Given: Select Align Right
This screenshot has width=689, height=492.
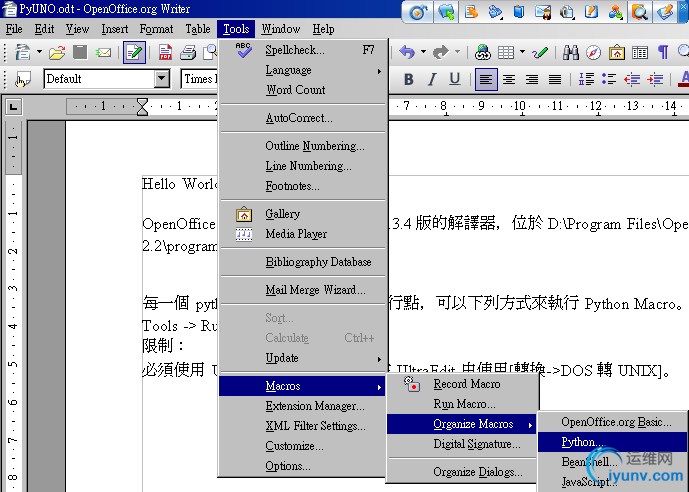Looking at the screenshot, I should click(x=532, y=80).
